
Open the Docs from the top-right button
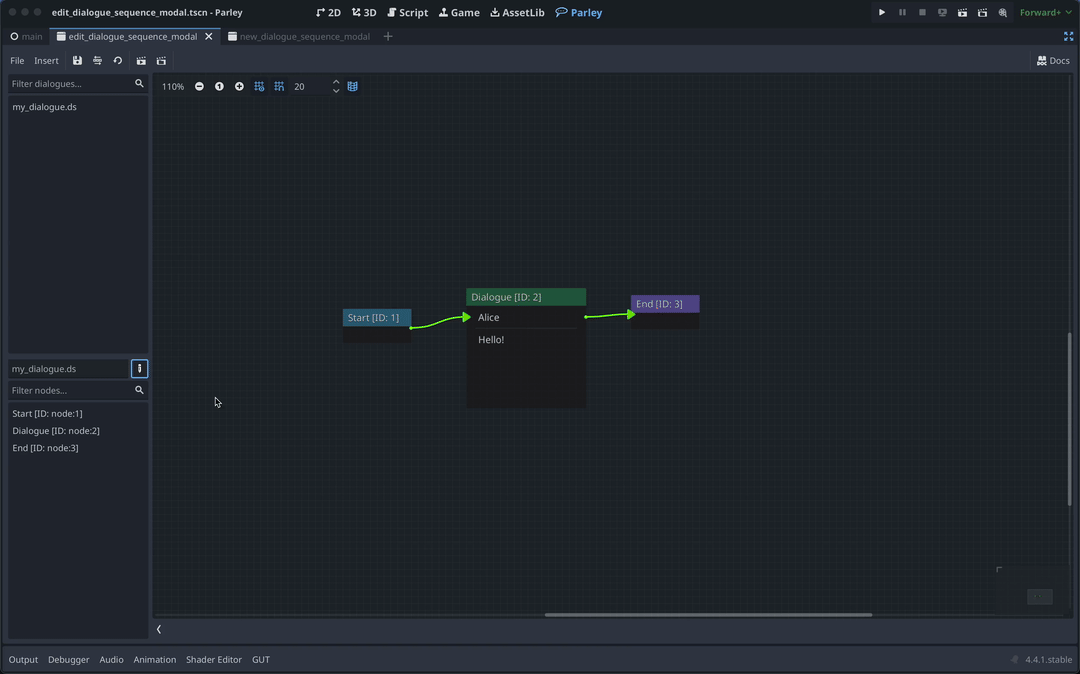[1051, 60]
